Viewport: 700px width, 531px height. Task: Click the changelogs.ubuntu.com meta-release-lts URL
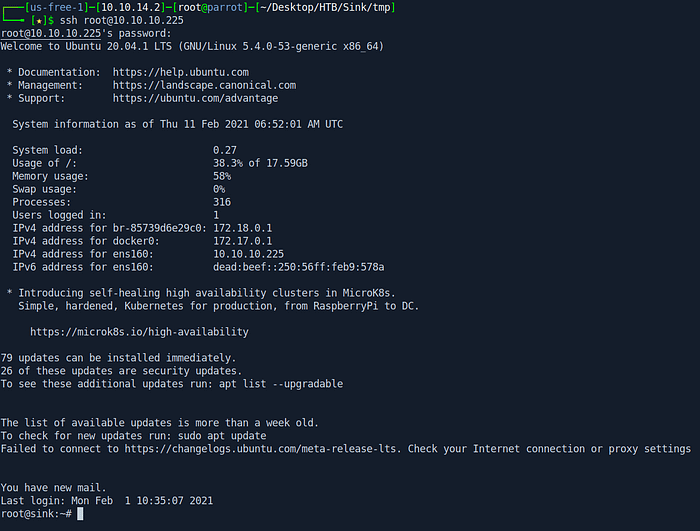[x=260, y=449]
